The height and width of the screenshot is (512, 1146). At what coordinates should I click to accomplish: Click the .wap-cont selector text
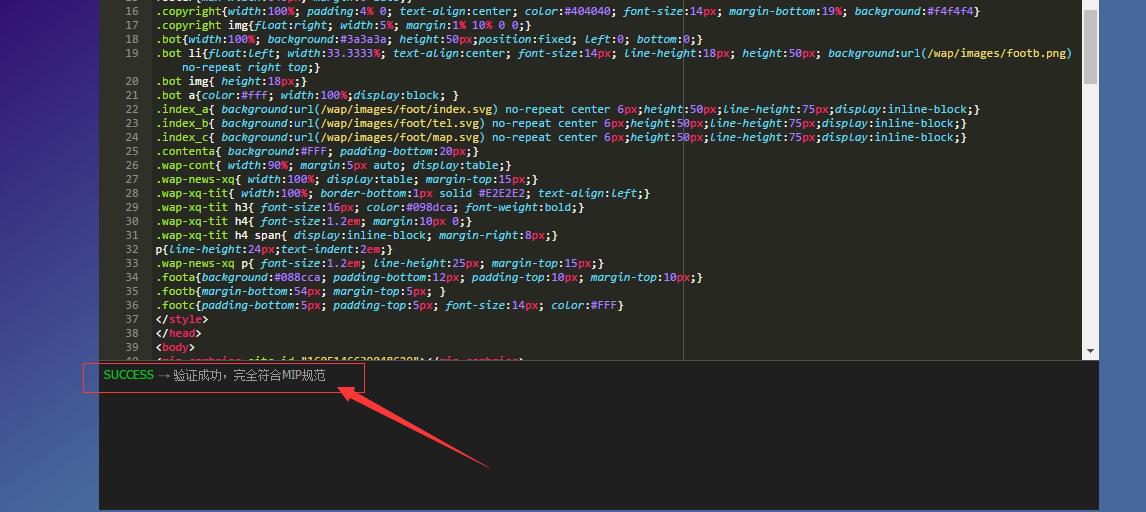(x=184, y=165)
